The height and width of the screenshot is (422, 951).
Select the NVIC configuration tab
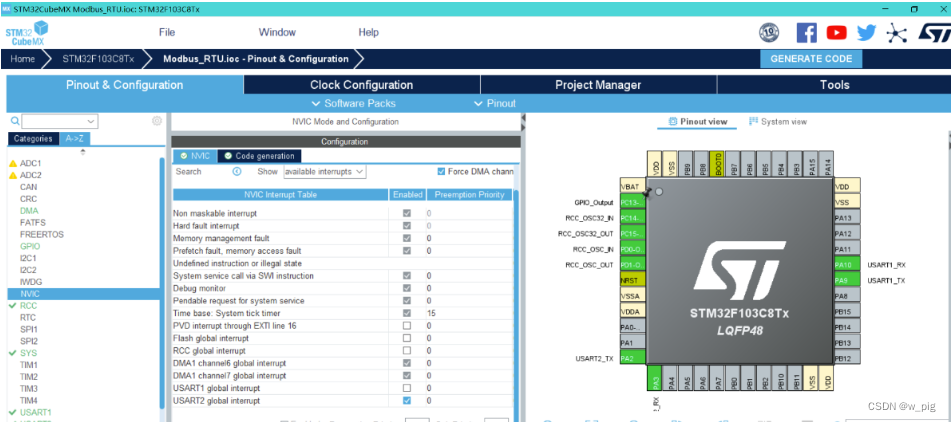coord(195,156)
